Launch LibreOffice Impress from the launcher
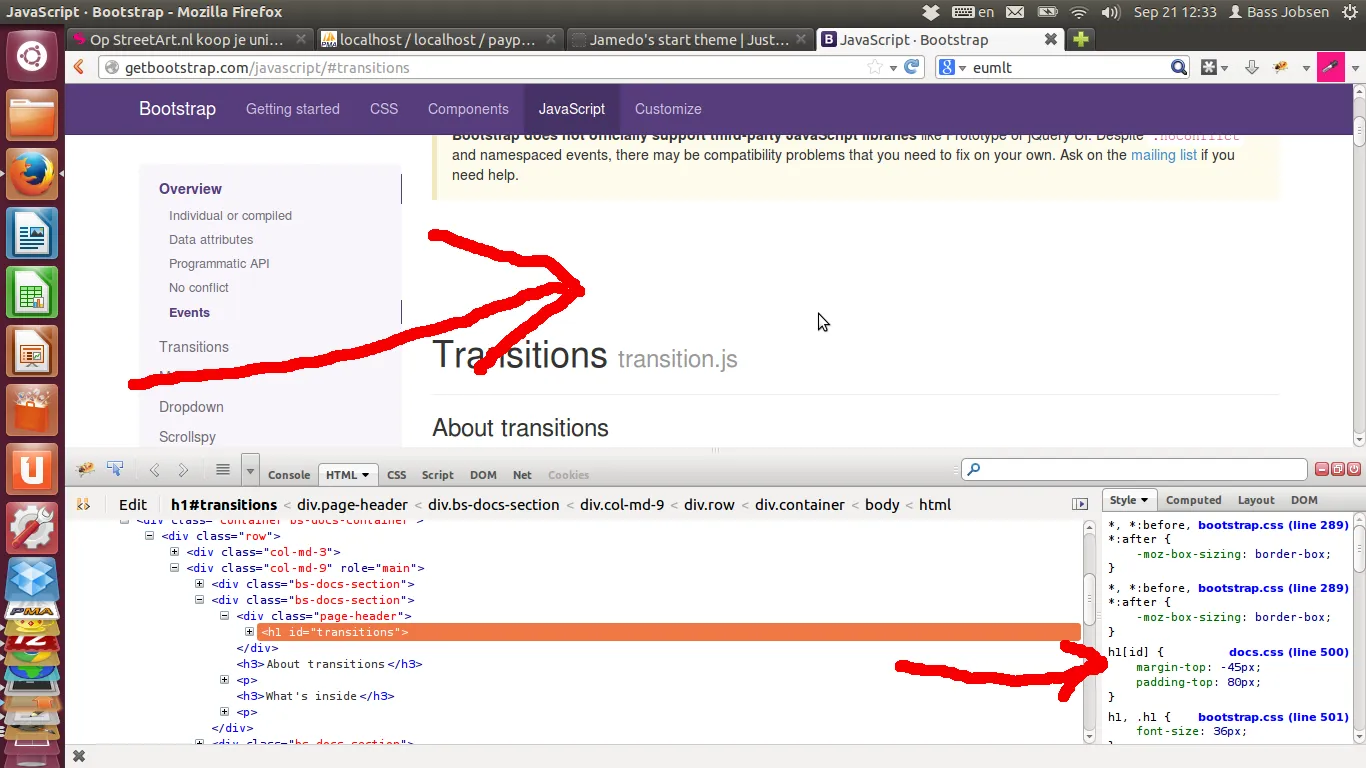The width and height of the screenshot is (1366, 768). 32,352
